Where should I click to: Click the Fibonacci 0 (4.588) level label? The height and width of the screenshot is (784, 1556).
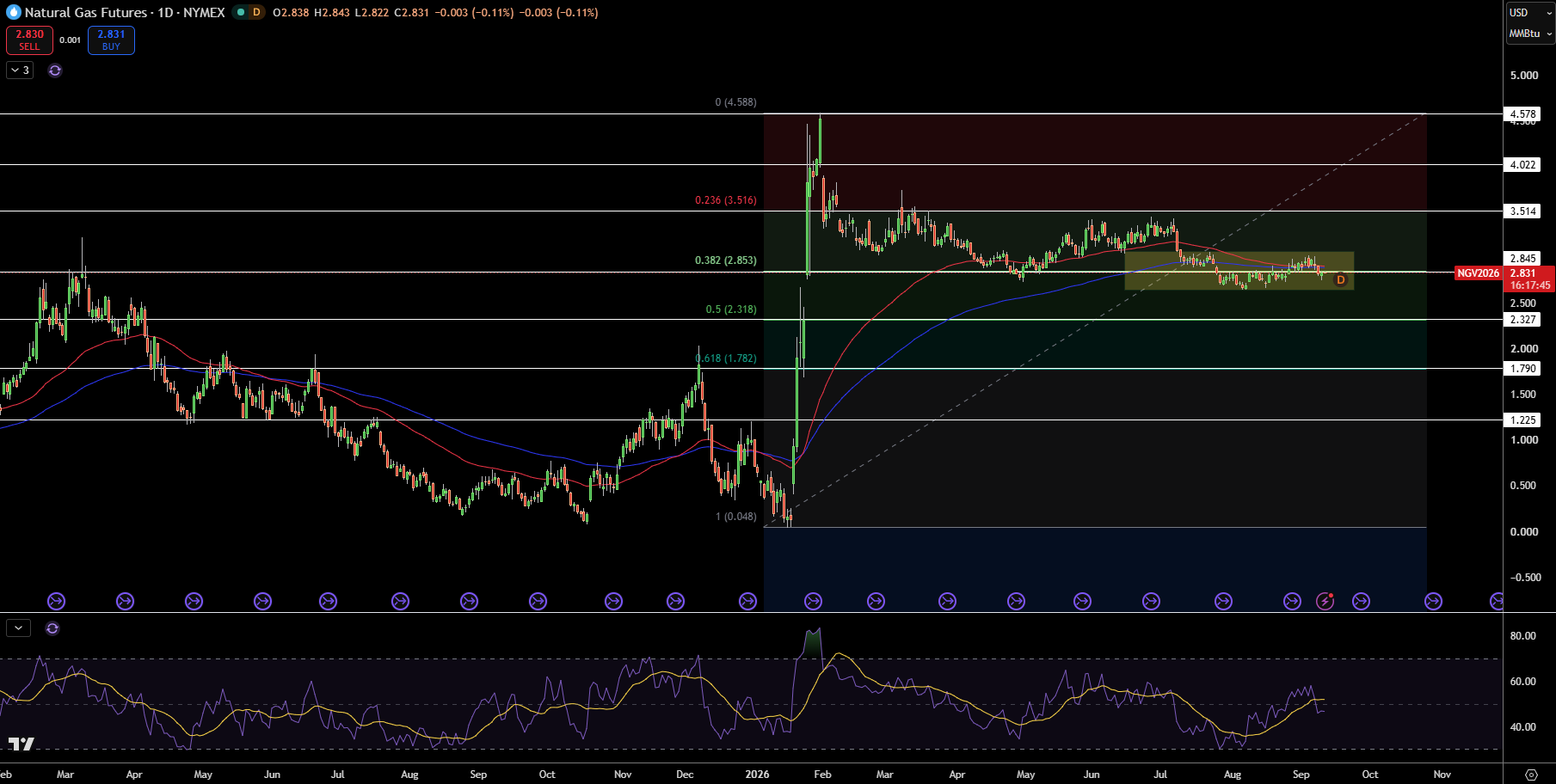pyautogui.click(x=735, y=102)
